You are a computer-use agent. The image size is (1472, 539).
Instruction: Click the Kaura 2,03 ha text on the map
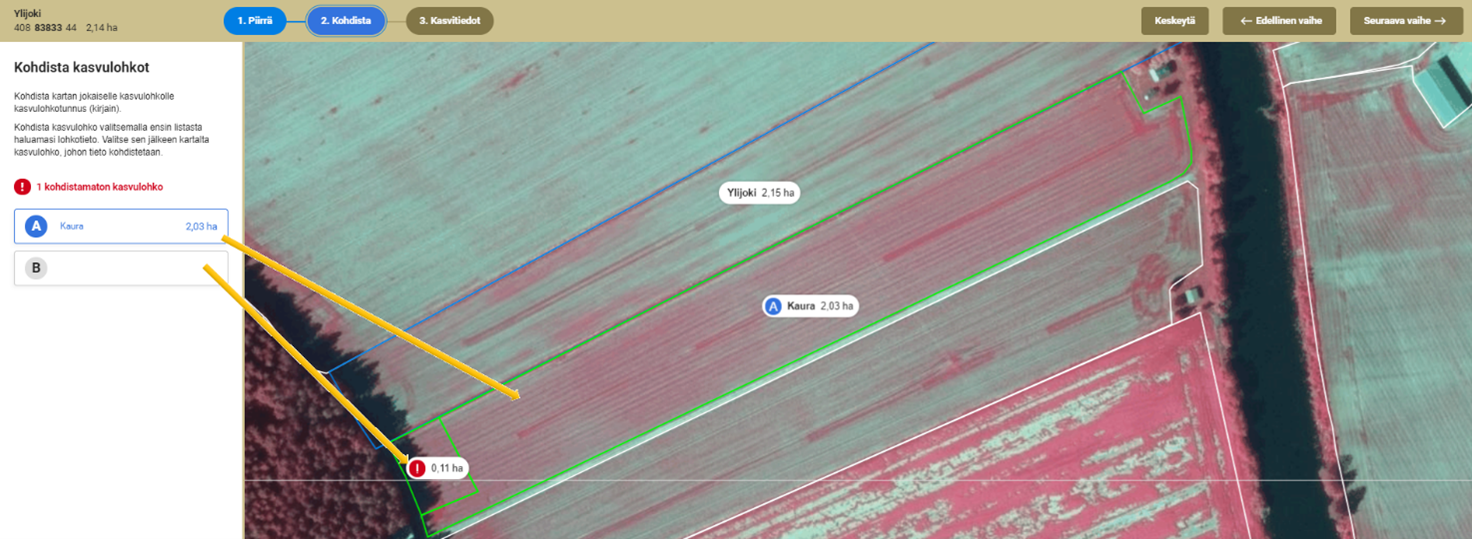click(820, 307)
